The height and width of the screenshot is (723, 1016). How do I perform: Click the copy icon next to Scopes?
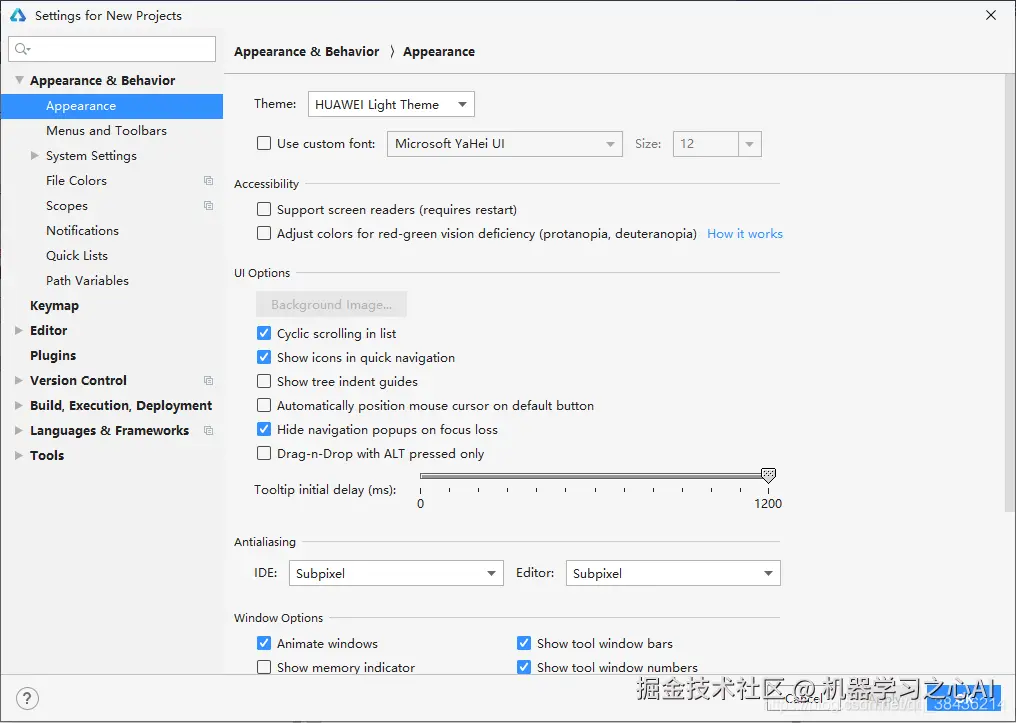click(x=208, y=205)
